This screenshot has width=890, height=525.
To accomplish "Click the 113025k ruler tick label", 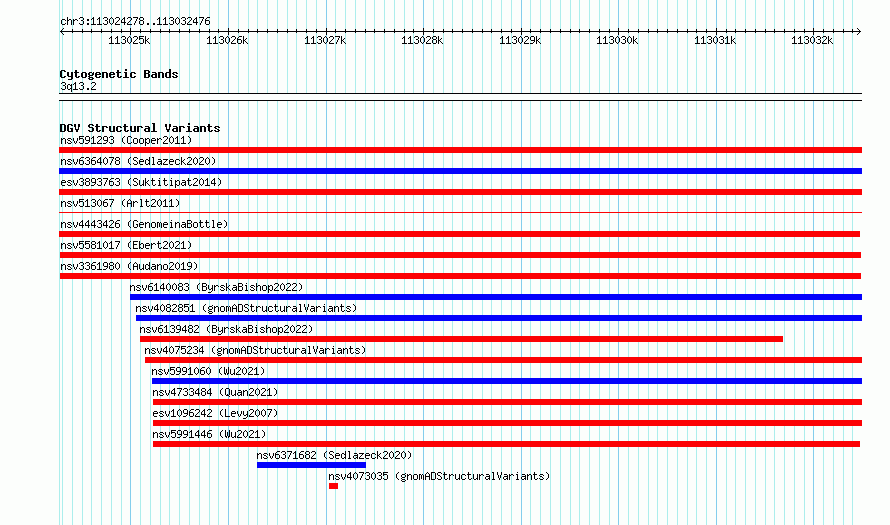I will pyautogui.click(x=129, y=40).
